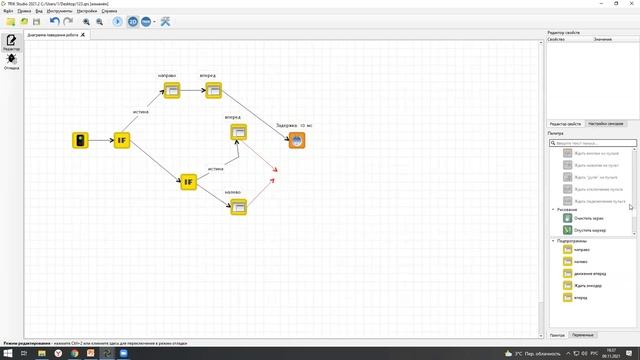The height and width of the screenshot is (360, 640).
Task: Open settings via wrench tools icon
Action: click(165, 22)
